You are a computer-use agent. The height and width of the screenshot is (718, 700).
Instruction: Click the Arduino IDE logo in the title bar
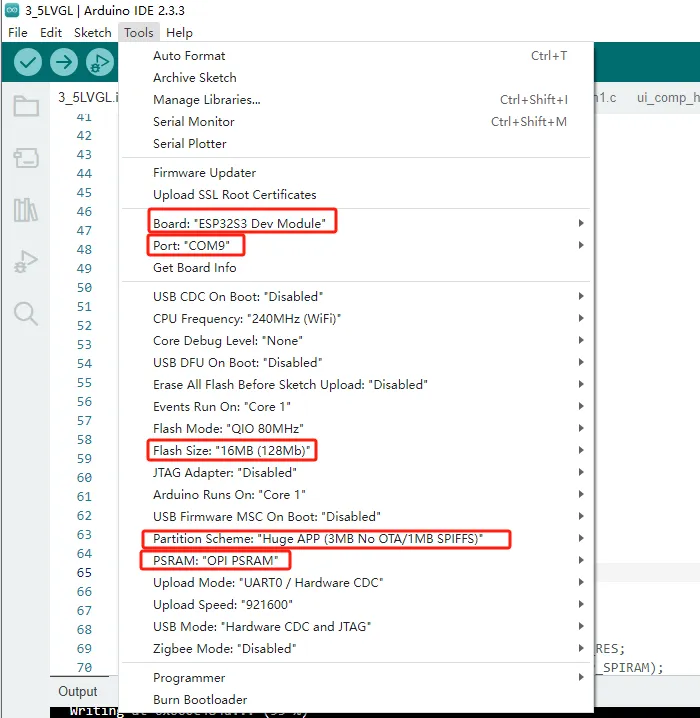pos(11,10)
